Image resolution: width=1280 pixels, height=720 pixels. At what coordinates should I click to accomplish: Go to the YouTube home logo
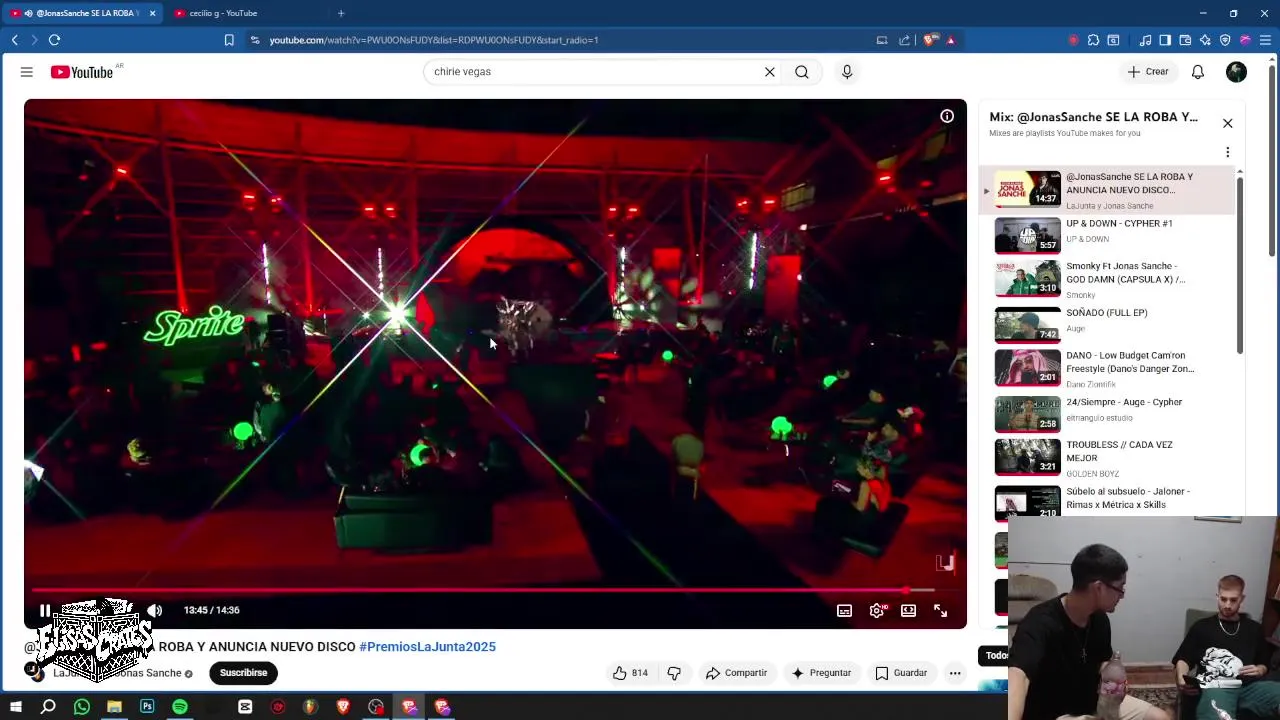[x=82, y=72]
